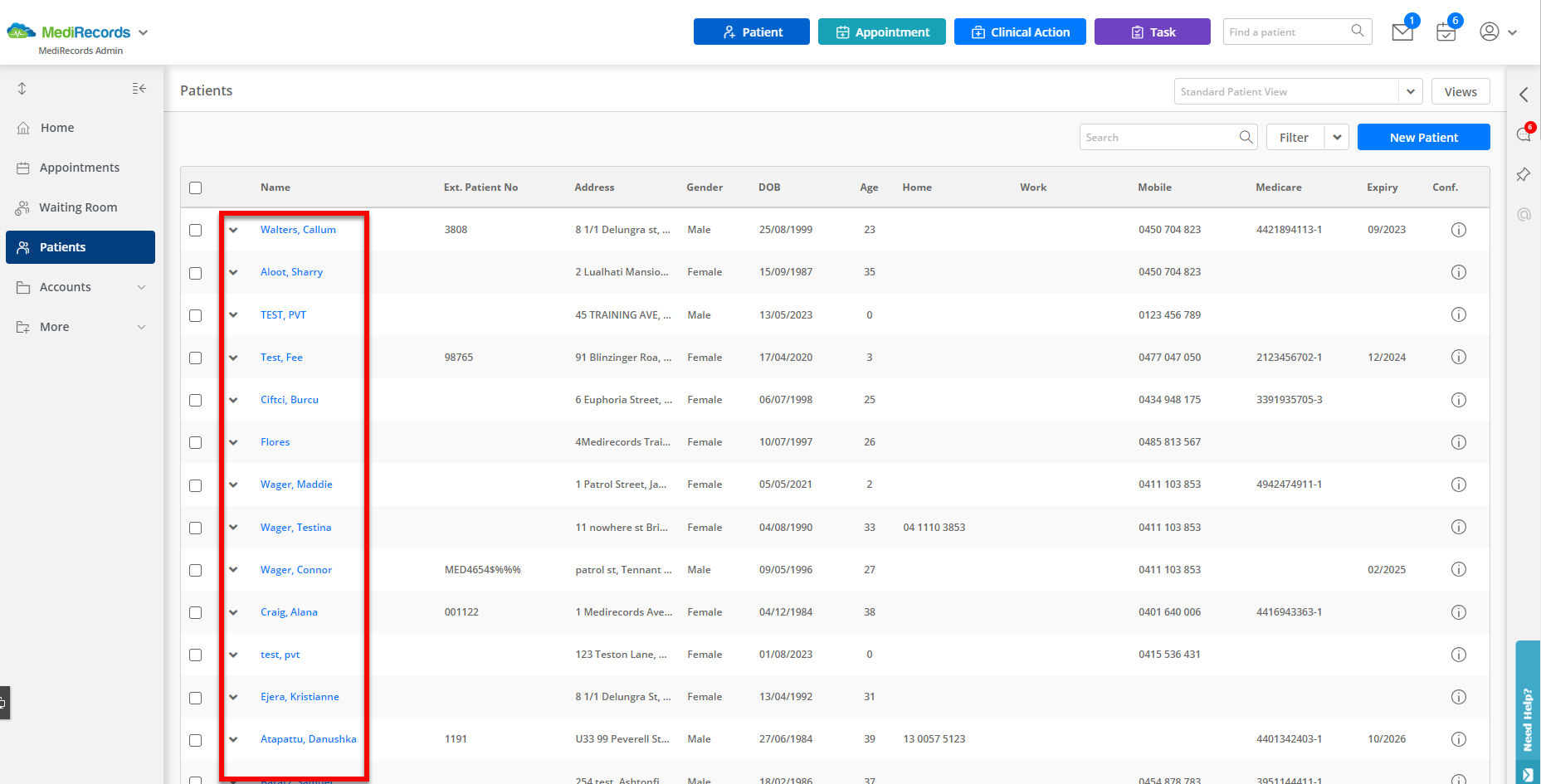
Task: Collapse the left navigation menu icon
Action: (139, 88)
